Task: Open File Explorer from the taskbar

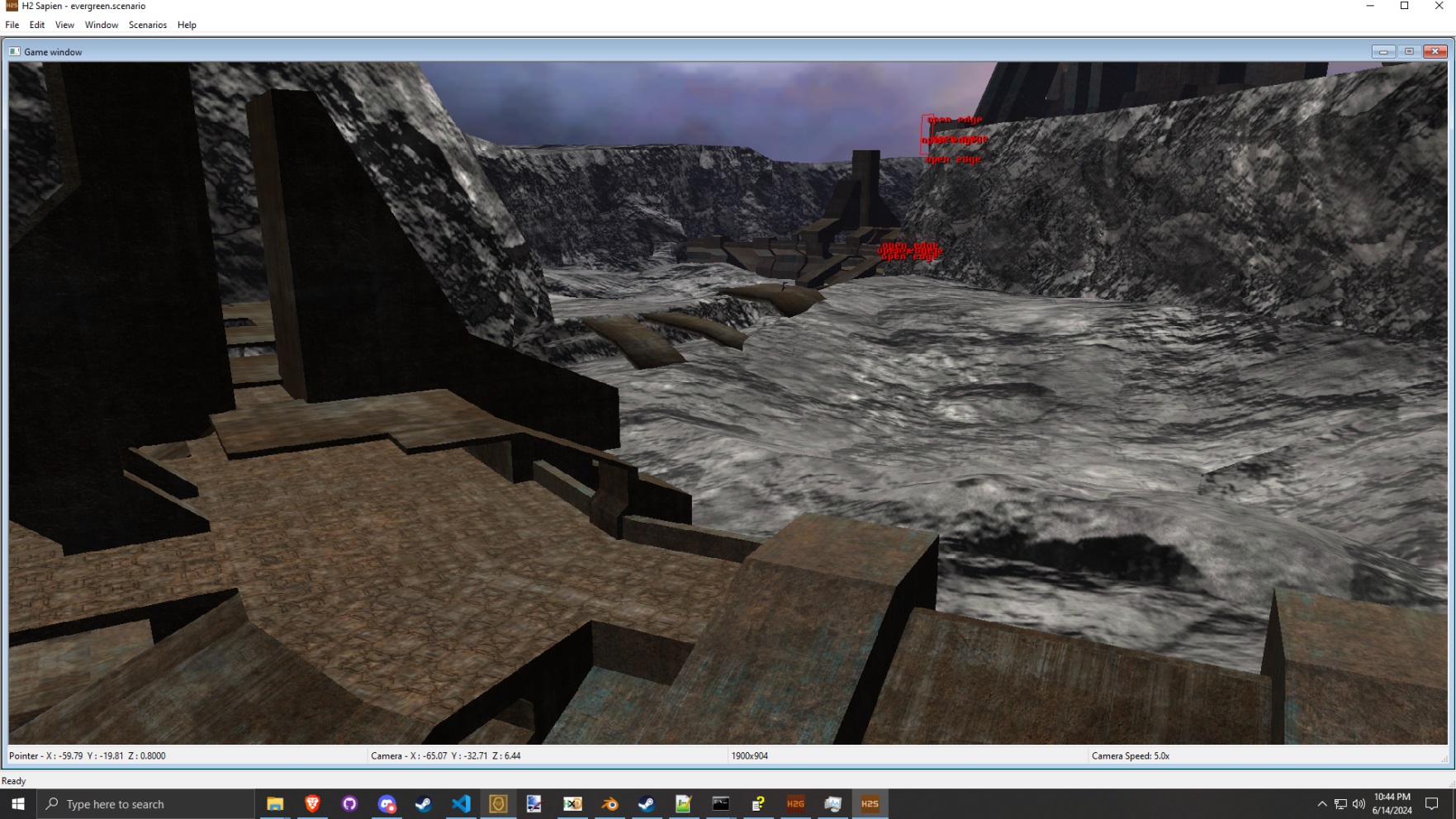Action: 275,803
